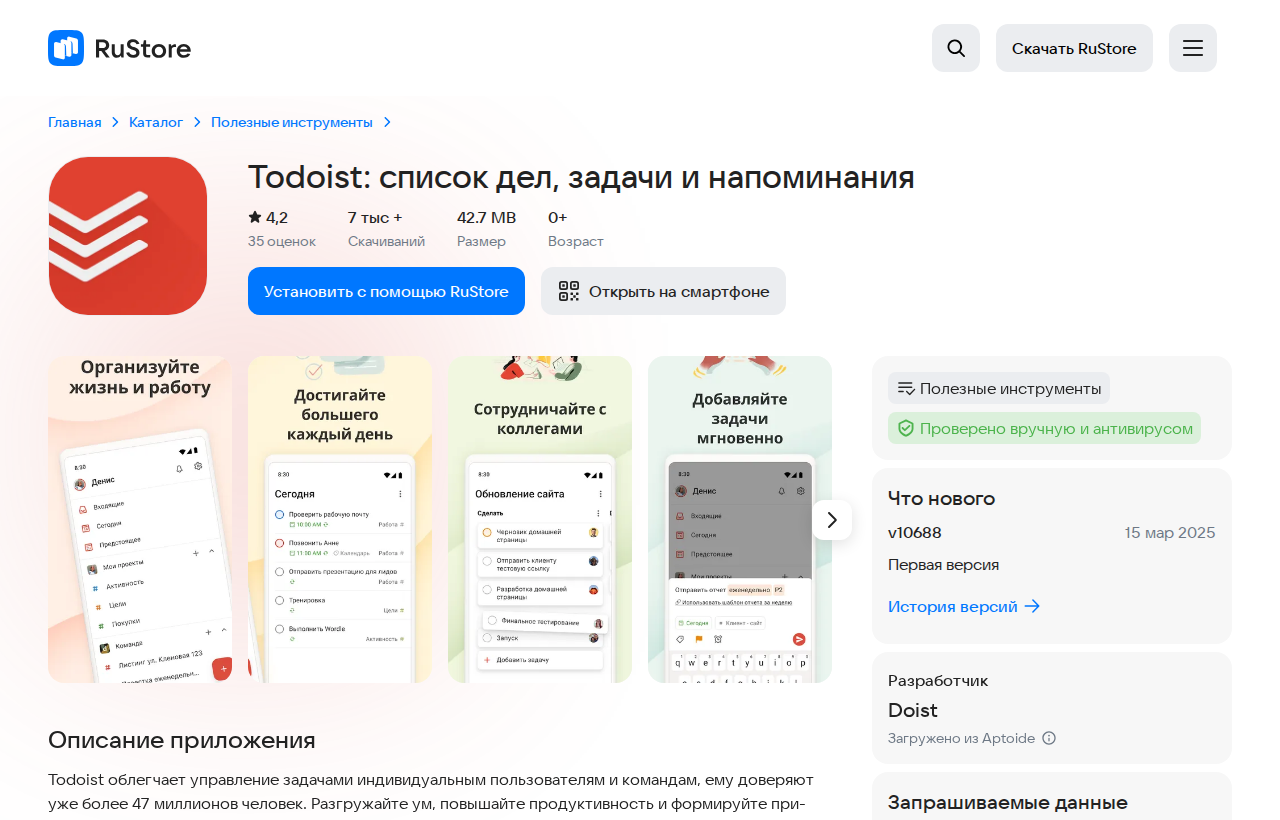This screenshot has height=820, width=1280.
Task: Click 'Проверено вручную и антивирусом' badge
Action: tap(1044, 428)
